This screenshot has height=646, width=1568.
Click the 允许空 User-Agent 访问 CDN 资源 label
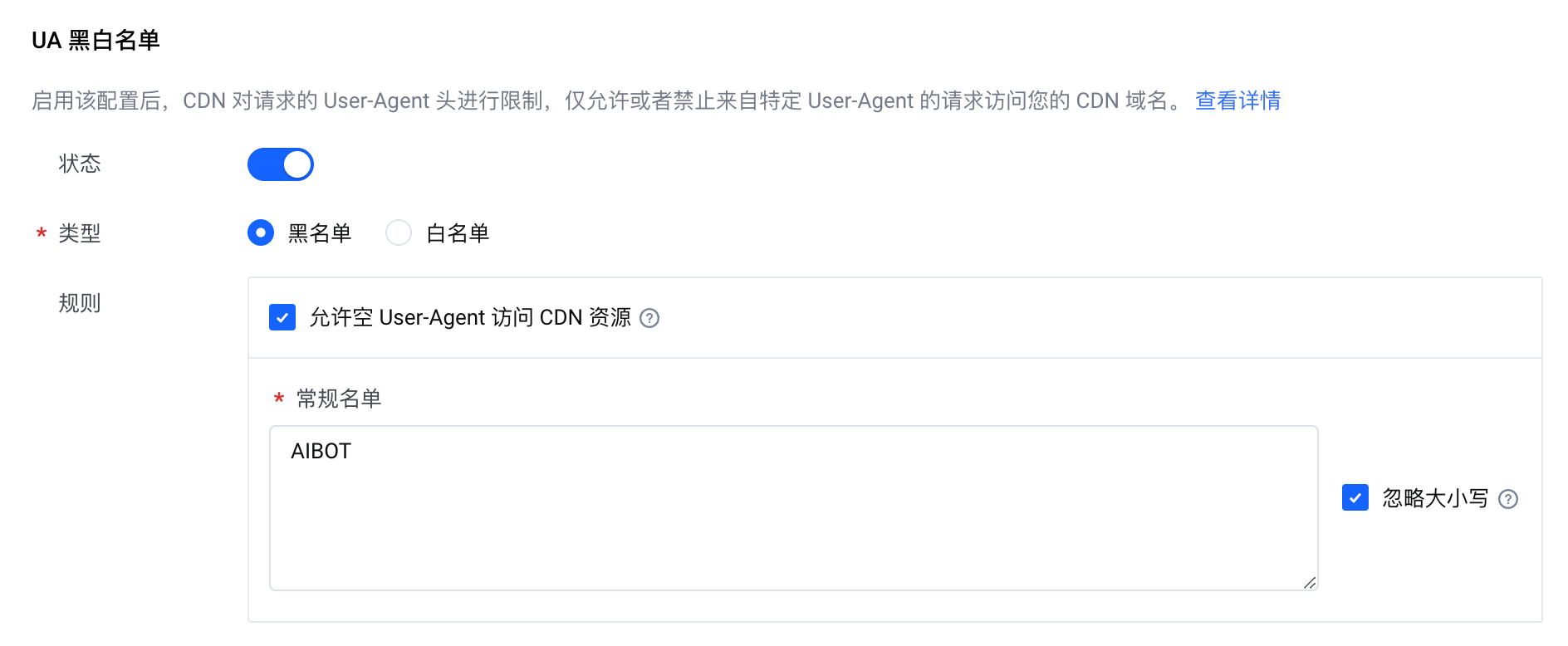tap(470, 318)
